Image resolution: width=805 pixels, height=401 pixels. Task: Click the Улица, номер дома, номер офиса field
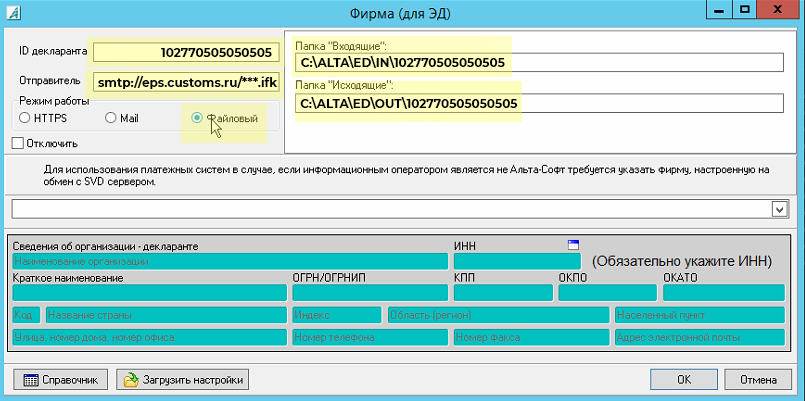pyautogui.click(x=149, y=337)
